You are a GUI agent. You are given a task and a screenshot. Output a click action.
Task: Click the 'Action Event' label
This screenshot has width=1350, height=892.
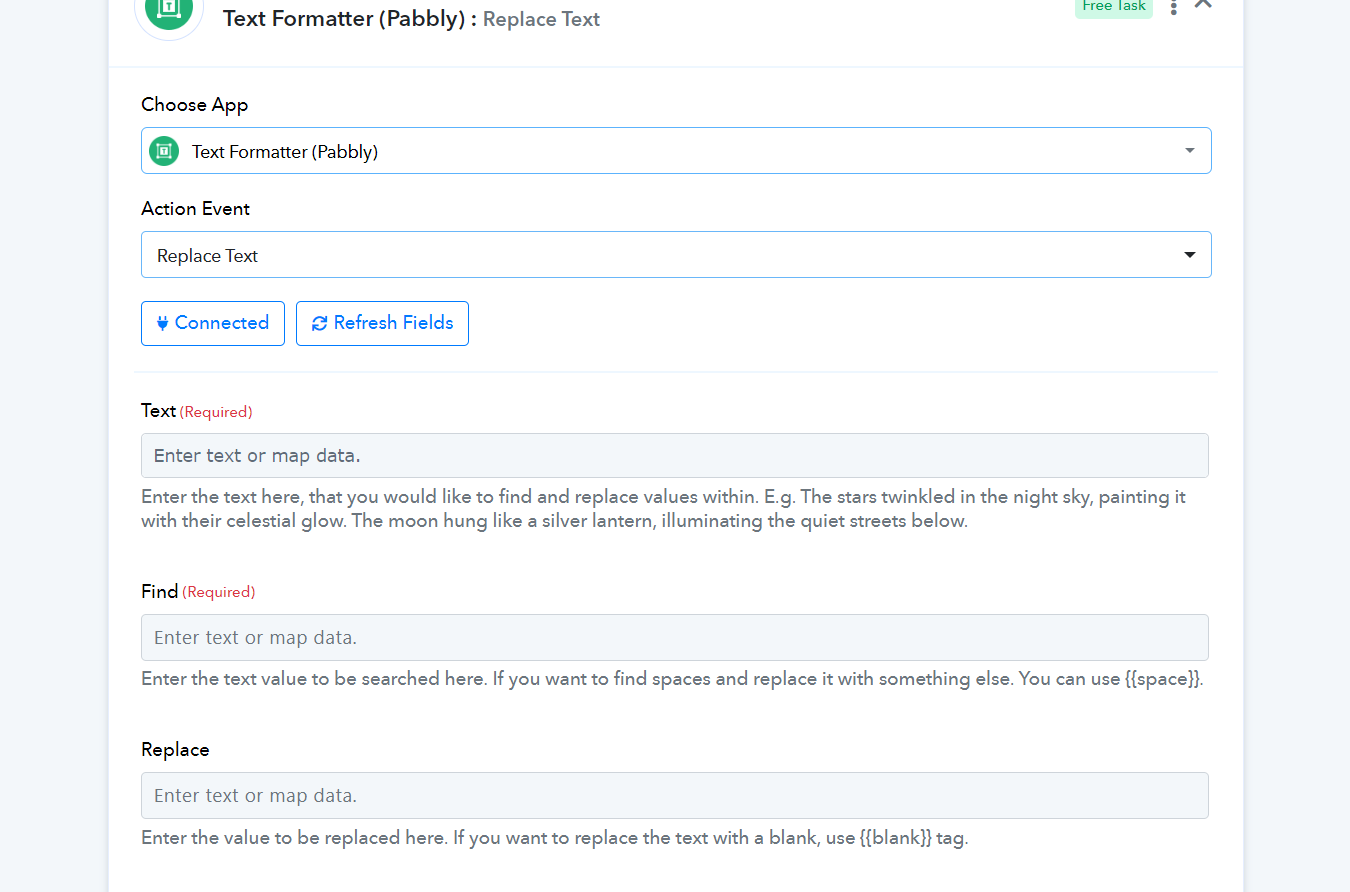(x=196, y=209)
